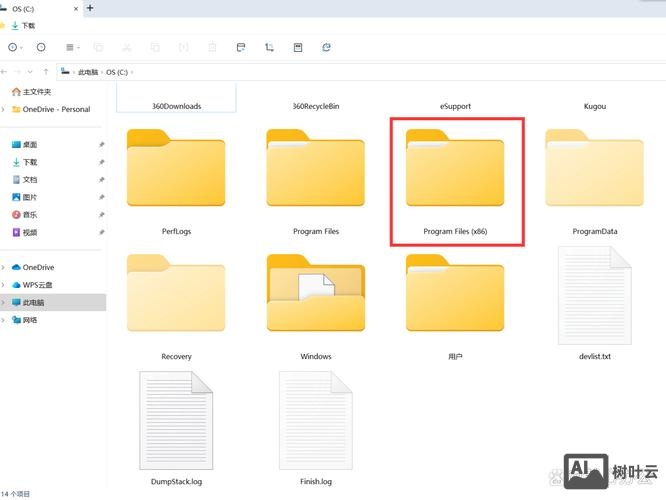Navigate up one level with the up arrow
Screen dimensions: 666x500
coord(46,72)
